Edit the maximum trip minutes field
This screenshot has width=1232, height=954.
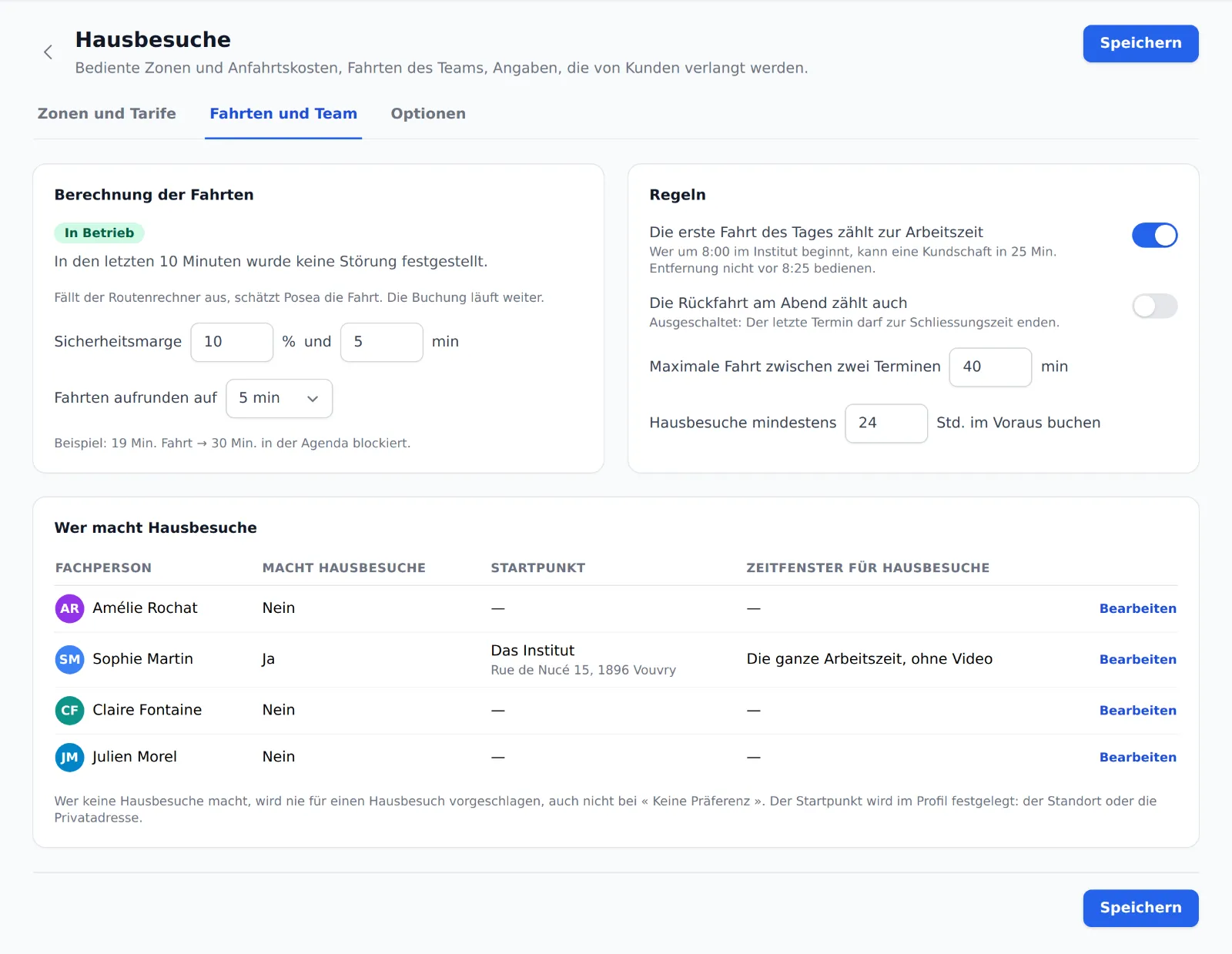click(990, 367)
